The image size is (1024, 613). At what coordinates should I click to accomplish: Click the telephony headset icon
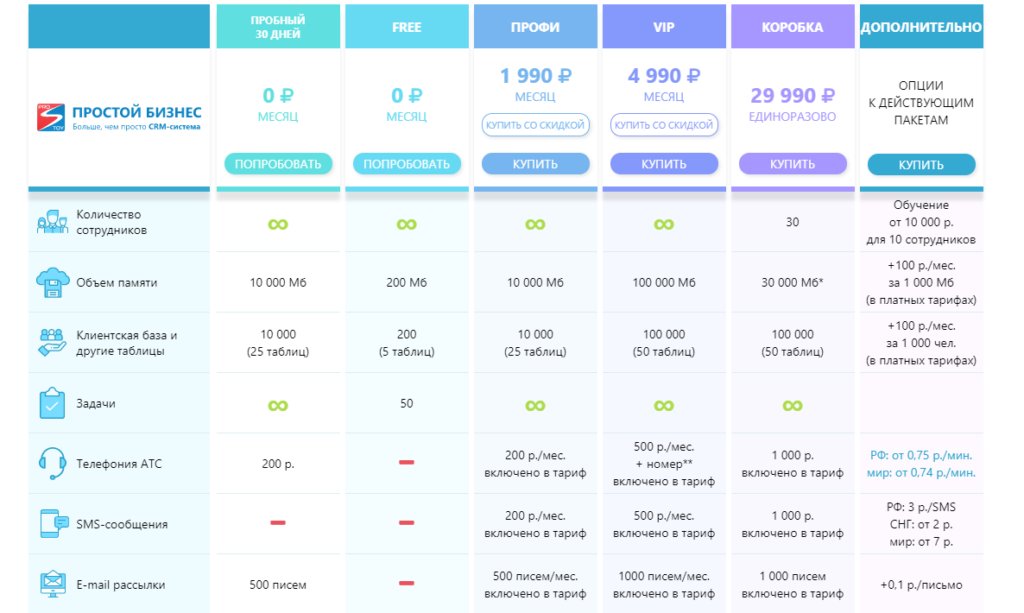[x=51, y=463]
